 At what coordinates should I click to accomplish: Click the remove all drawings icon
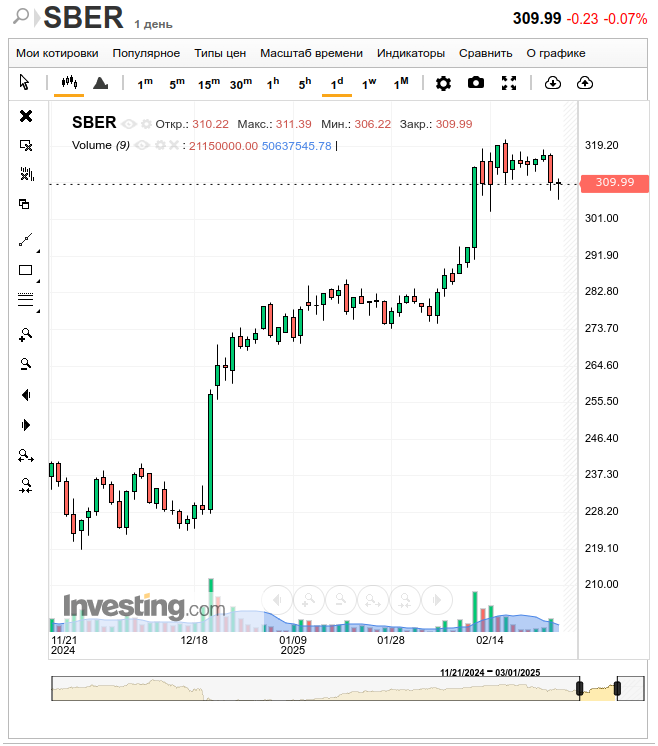tap(27, 174)
